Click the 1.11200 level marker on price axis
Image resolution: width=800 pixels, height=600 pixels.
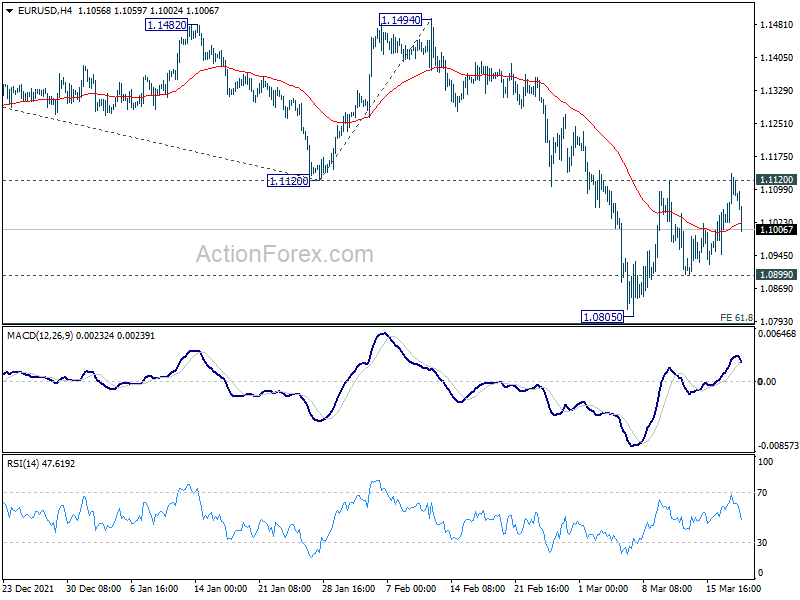point(777,180)
